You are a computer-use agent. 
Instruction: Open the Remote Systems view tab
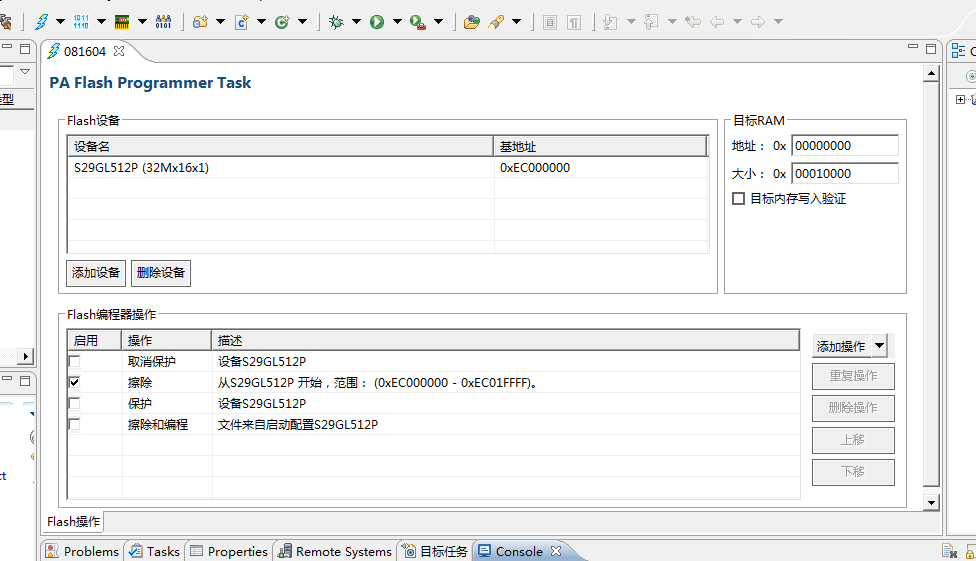point(336,551)
